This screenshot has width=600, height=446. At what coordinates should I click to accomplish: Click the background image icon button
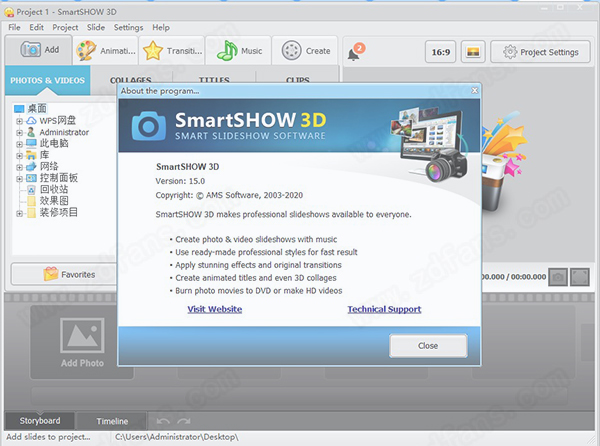pyautogui.click(x=474, y=52)
